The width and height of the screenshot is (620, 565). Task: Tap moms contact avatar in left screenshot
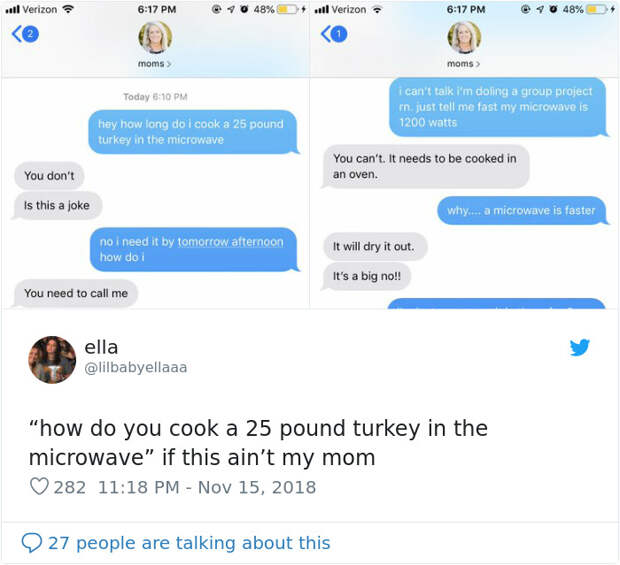tap(155, 37)
